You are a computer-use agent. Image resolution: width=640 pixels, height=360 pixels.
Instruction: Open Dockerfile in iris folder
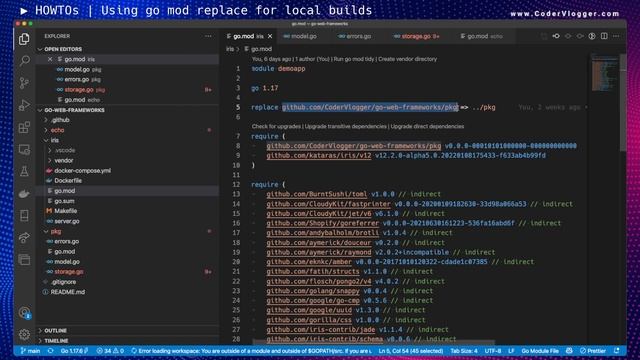[x=68, y=181]
